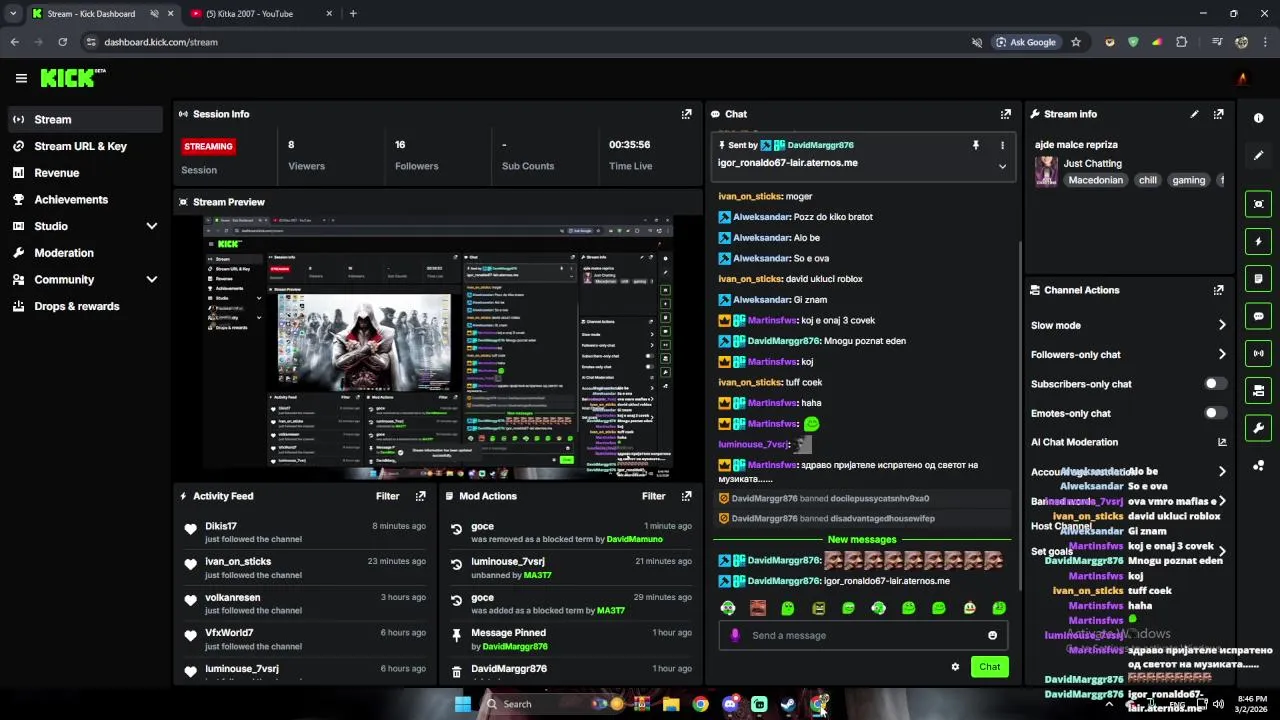This screenshot has height=720, width=1280.
Task: Click the flame icon in top right
Action: 1242,79
